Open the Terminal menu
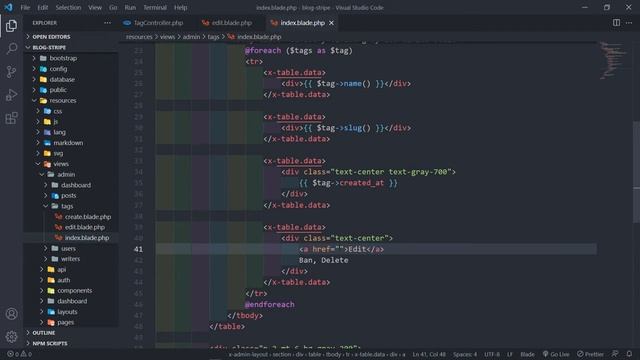Image resolution: width=640 pixels, height=360 pixels. coord(155,7)
